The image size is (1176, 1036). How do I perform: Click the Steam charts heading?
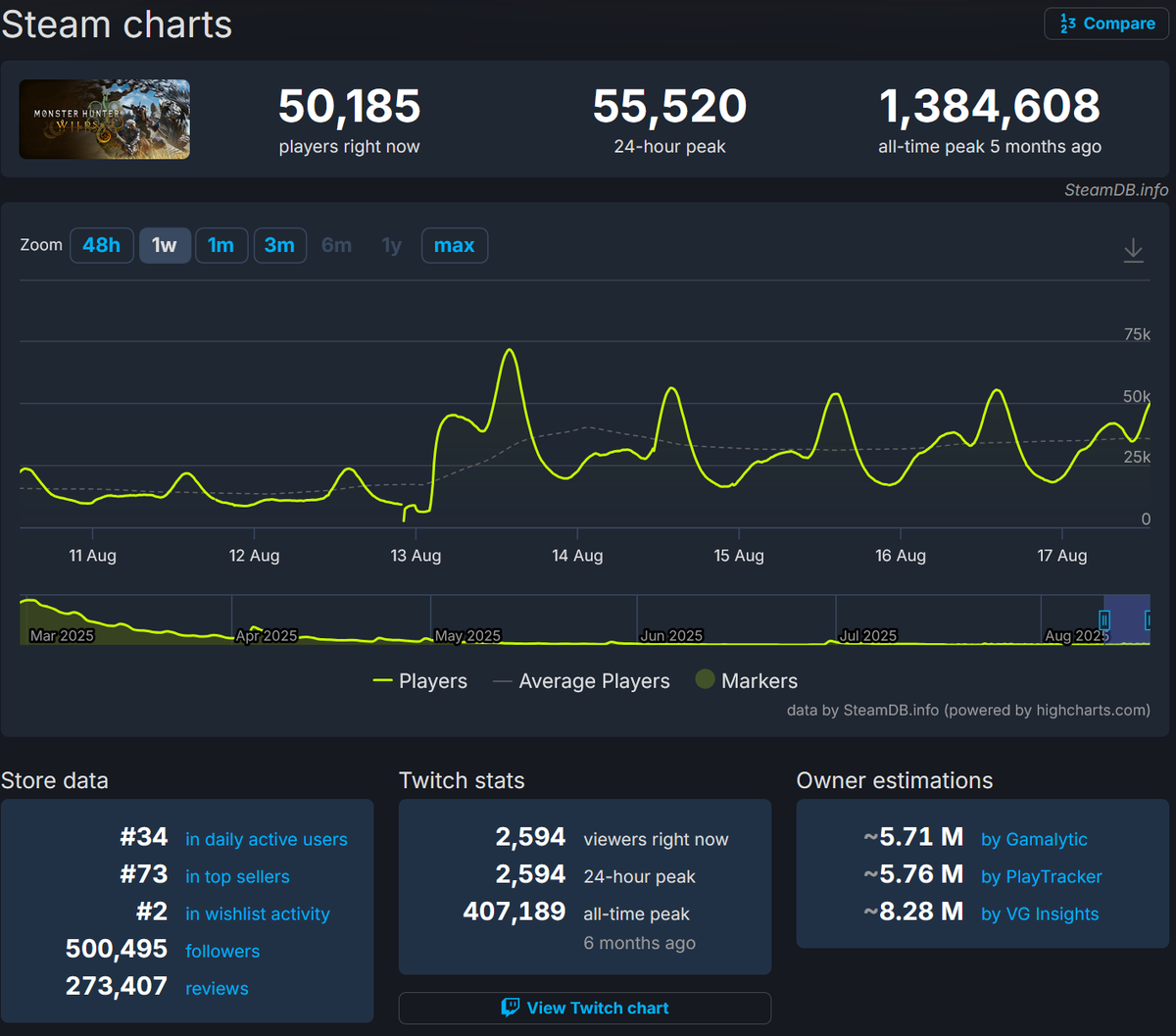click(x=117, y=25)
